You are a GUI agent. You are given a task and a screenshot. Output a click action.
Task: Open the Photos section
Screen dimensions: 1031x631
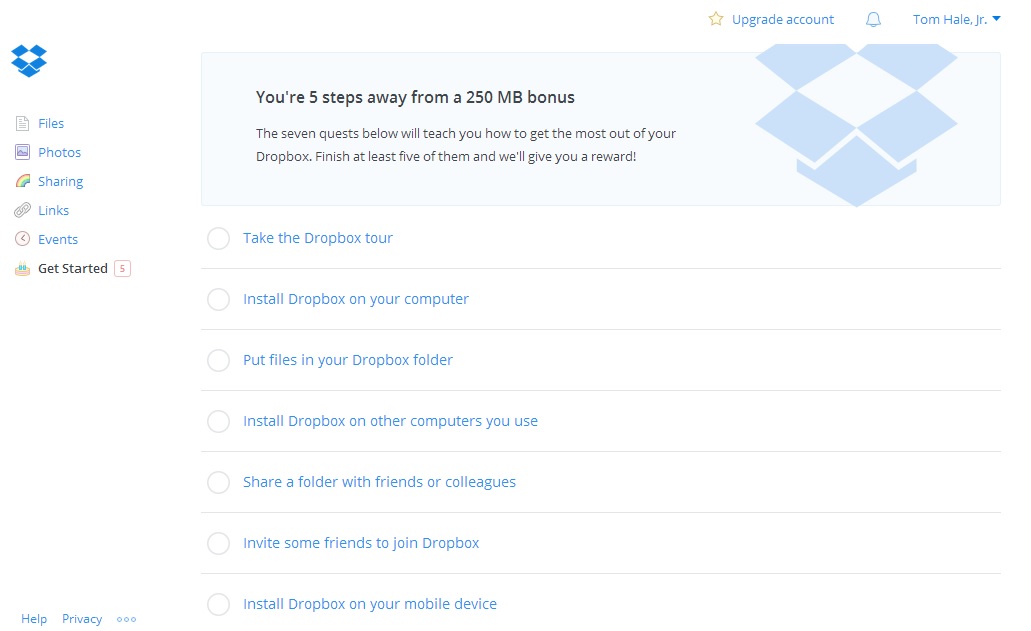(59, 152)
